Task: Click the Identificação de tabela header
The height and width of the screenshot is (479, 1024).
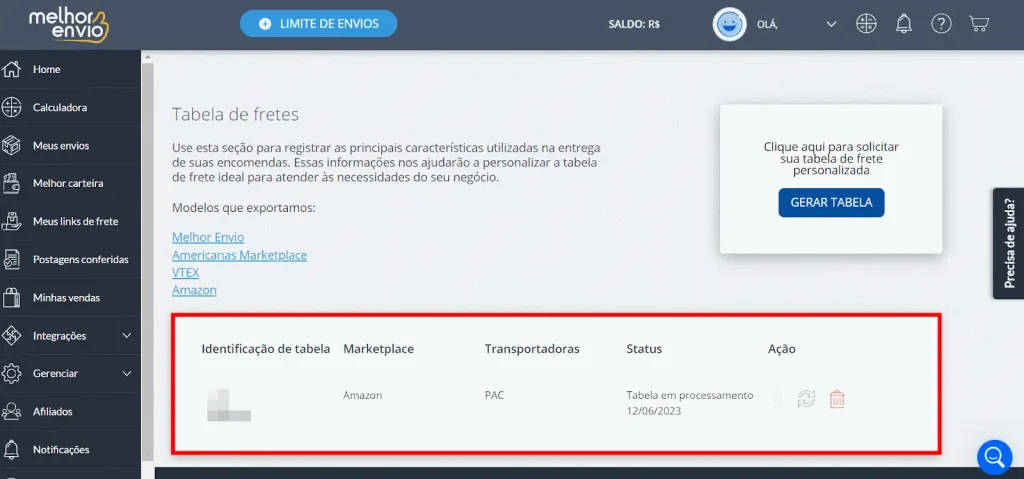Action: pyautogui.click(x=266, y=349)
